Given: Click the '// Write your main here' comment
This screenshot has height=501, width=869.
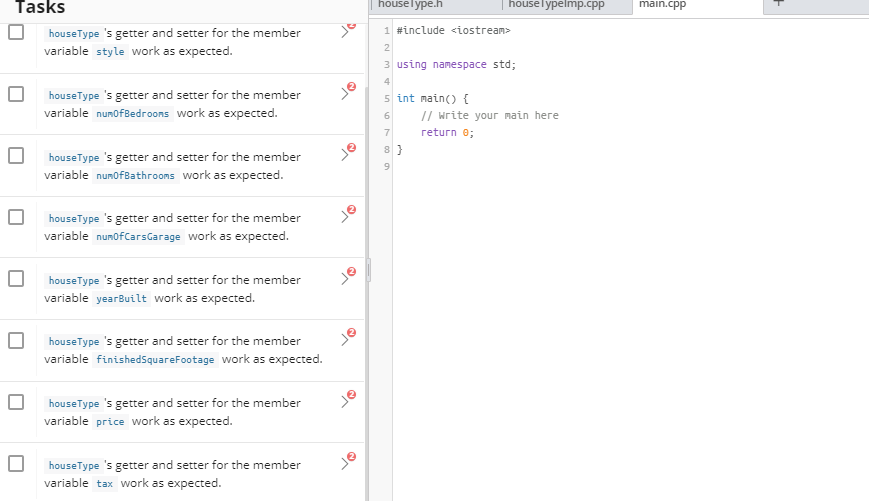Looking at the screenshot, I should coord(489,115).
